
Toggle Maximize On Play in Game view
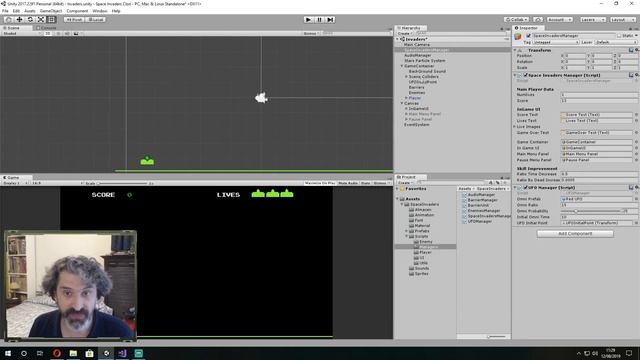[x=320, y=183]
